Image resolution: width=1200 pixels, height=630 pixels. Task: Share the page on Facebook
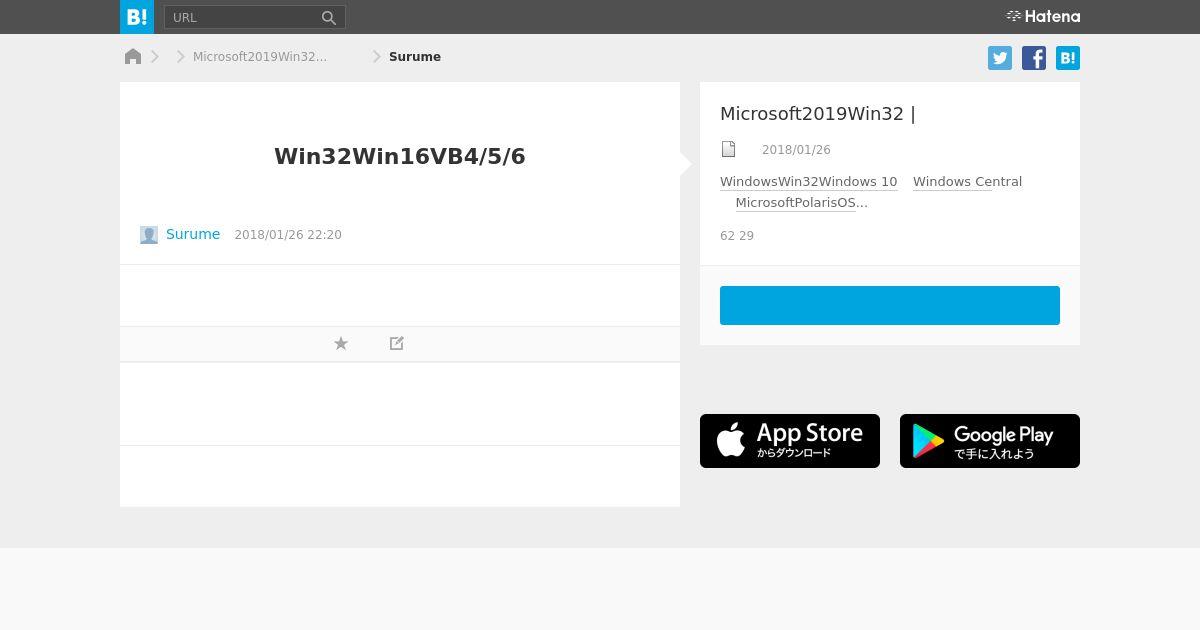1034,58
